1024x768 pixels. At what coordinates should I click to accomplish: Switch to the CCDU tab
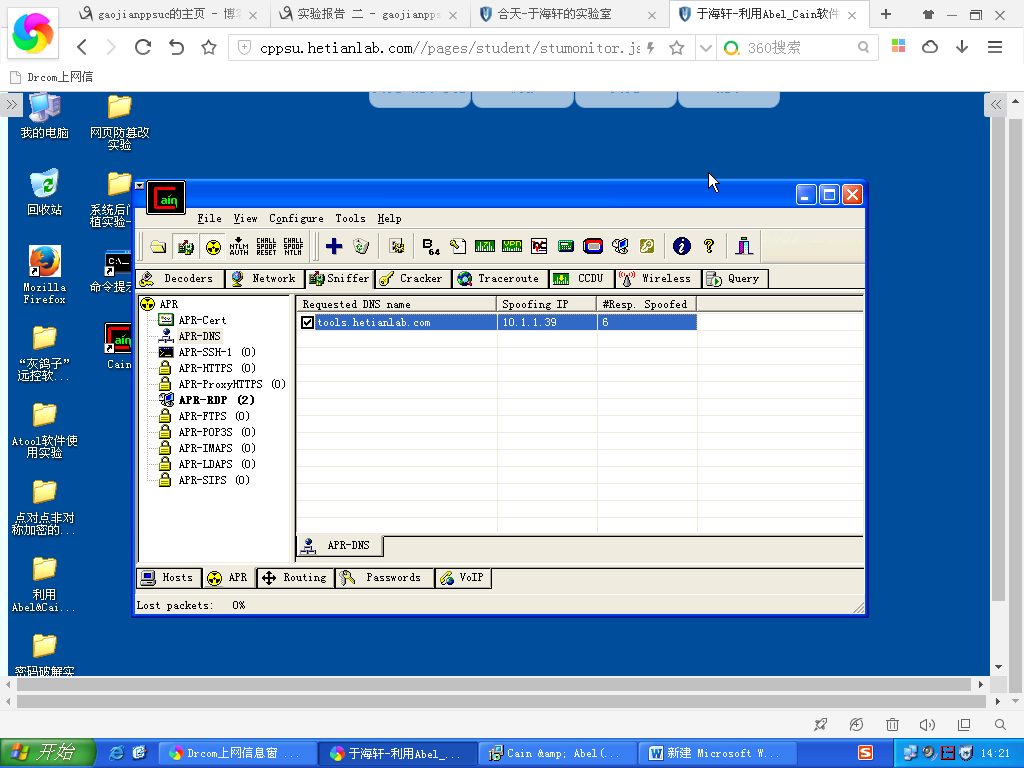[x=581, y=279]
